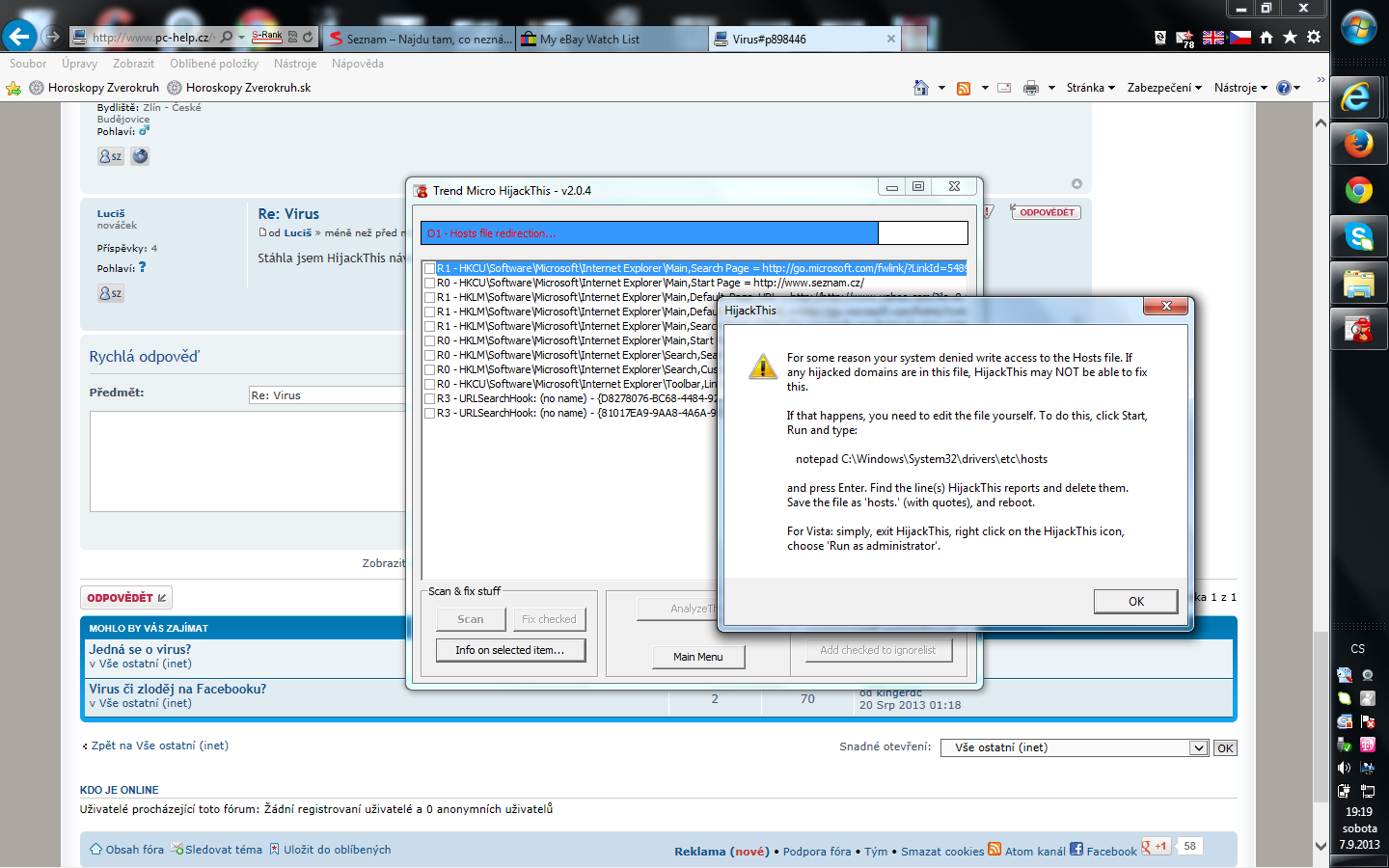Open the Zobrazit menu
The image size is (1389, 868).
click(x=133, y=64)
